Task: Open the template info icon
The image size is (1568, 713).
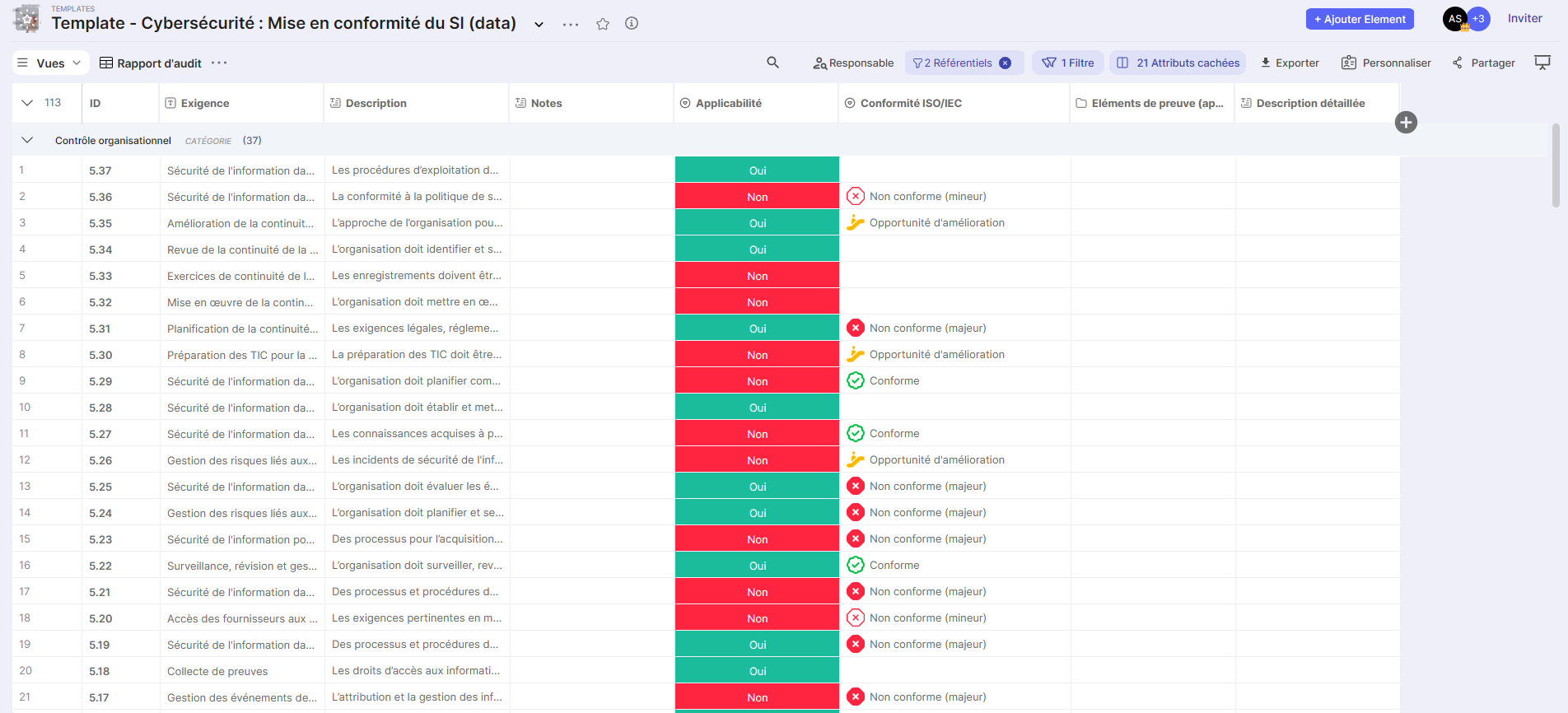Action: (632, 23)
